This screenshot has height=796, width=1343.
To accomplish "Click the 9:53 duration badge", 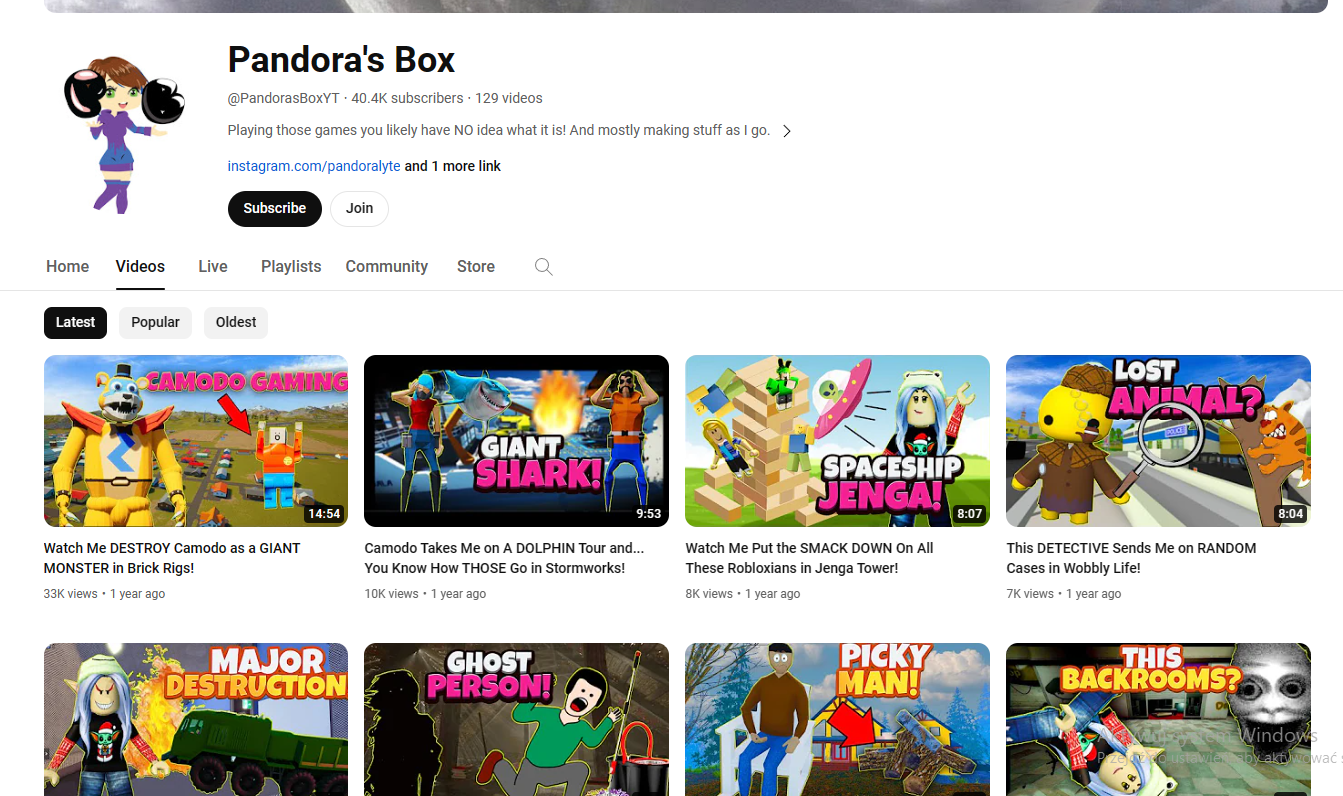I will (649, 514).
